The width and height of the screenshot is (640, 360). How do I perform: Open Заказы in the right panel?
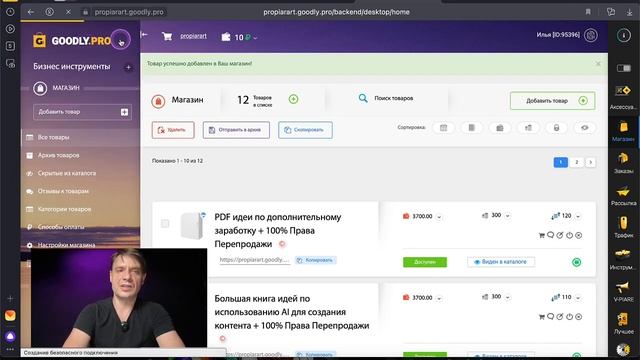(623, 163)
